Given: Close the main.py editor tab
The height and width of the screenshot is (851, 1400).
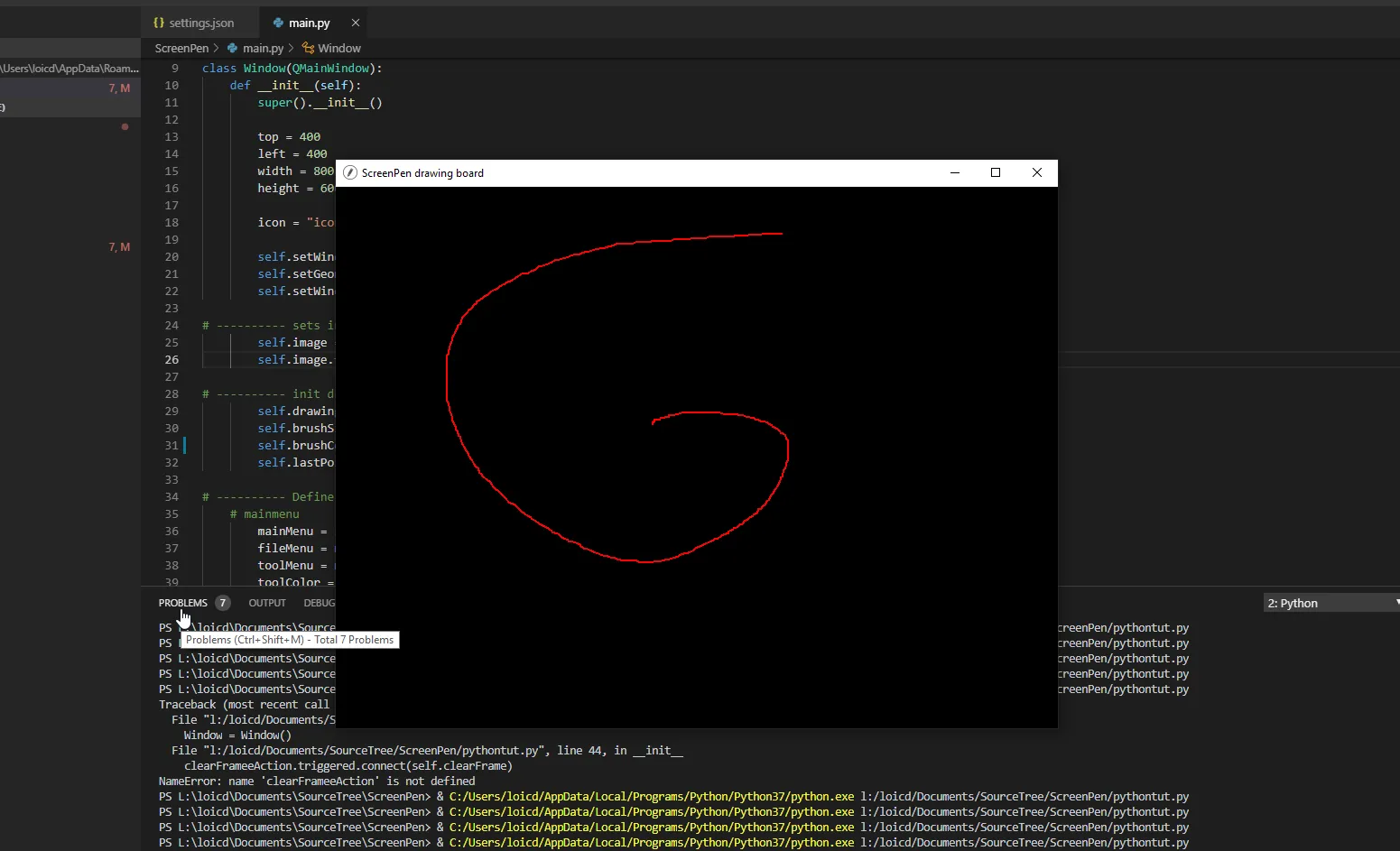Looking at the screenshot, I should point(356,23).
